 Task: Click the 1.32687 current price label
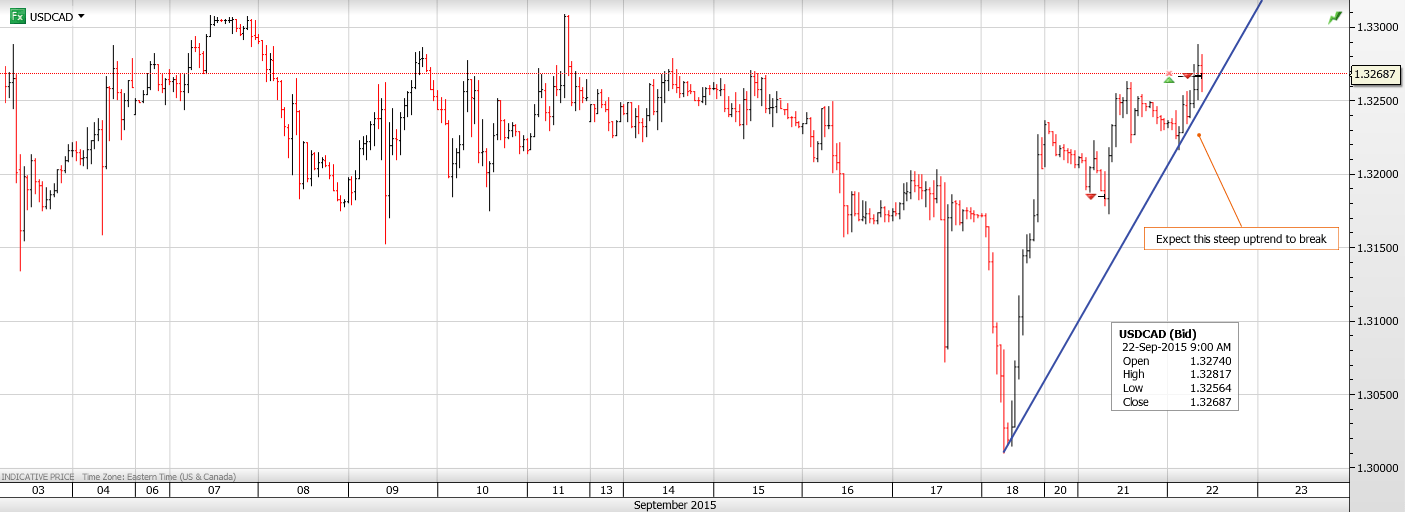tap(1376, 73)
